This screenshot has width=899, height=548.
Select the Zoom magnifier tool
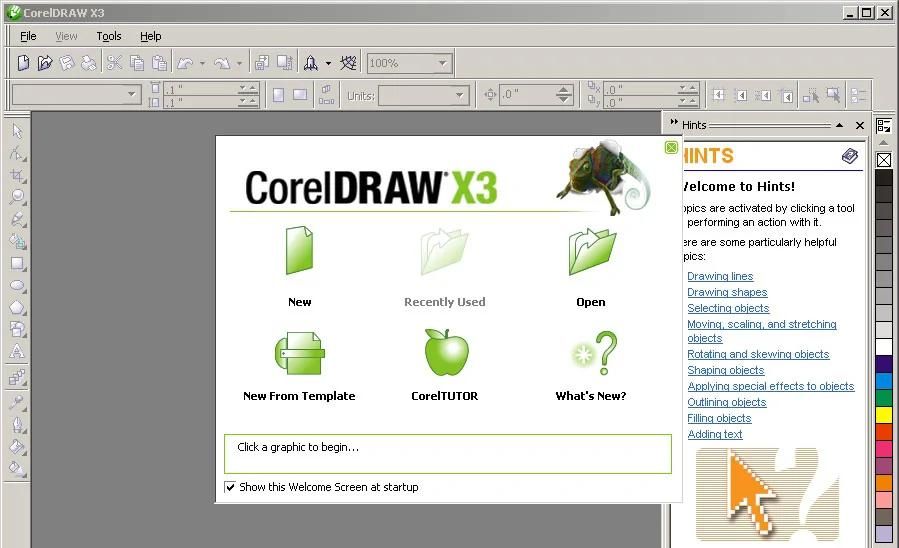(17, 197)
